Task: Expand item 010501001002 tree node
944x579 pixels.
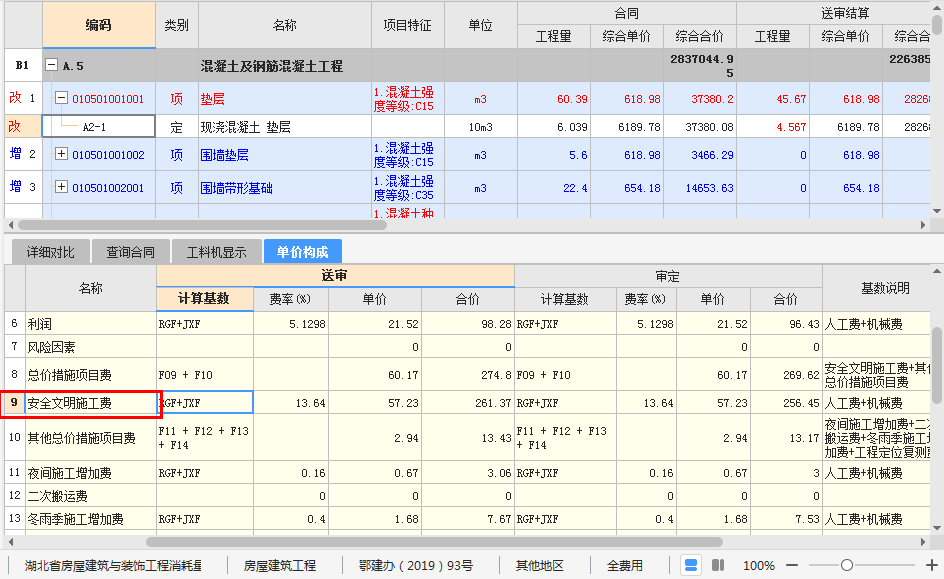Action: pyautogui.click(x=61, y=154)
